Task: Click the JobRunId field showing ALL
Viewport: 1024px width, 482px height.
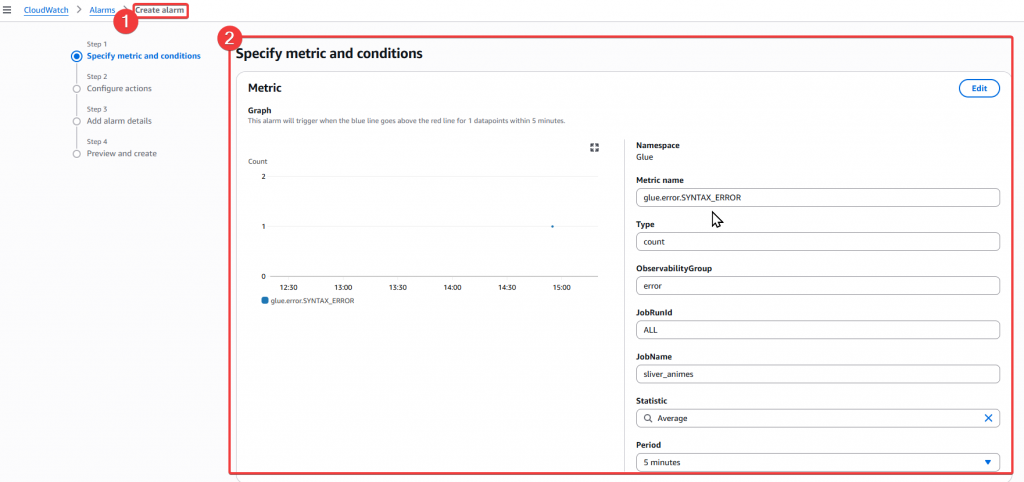Action: tap(818, 329)
